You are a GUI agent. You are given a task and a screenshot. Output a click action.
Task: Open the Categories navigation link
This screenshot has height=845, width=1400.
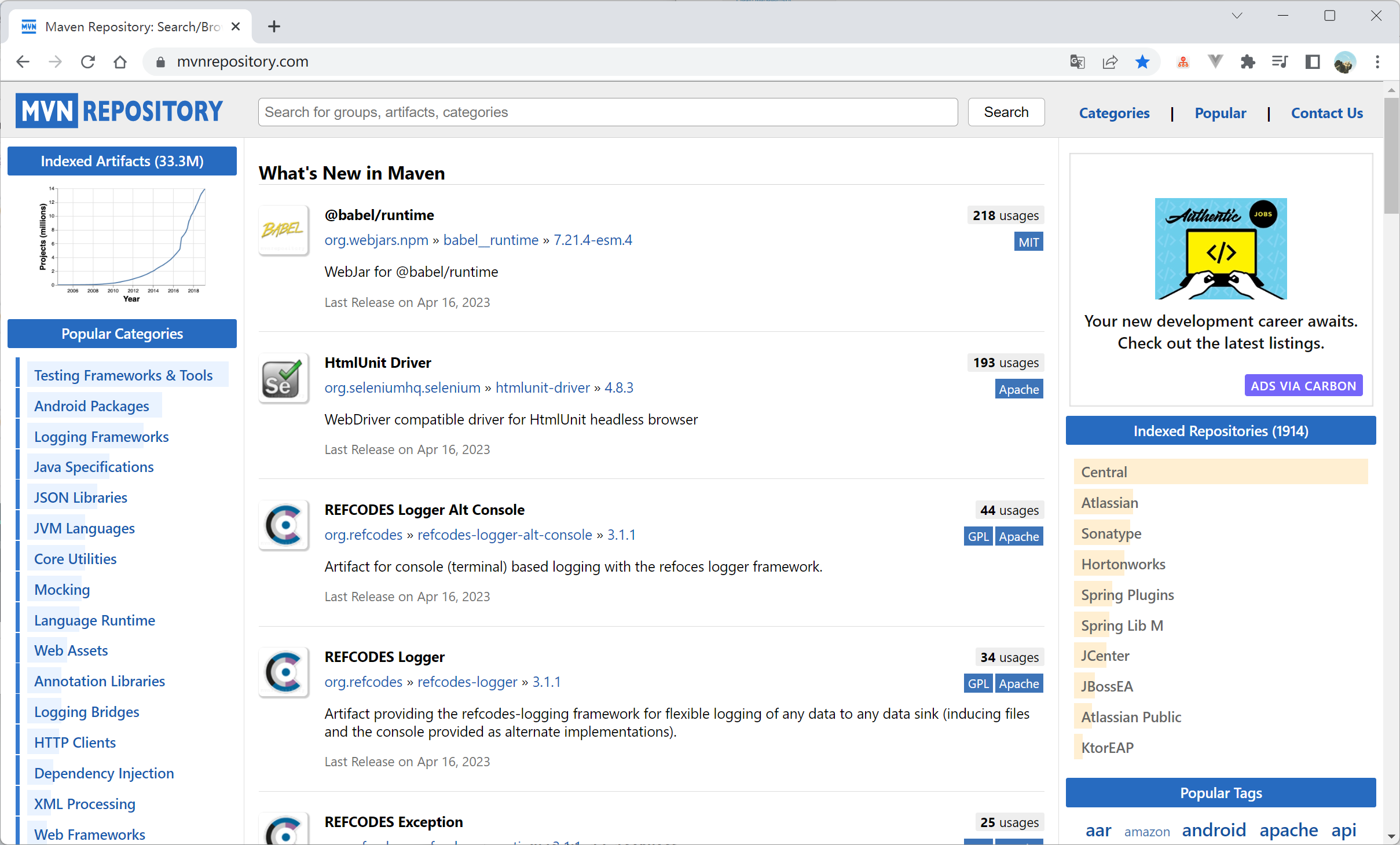tap(1114, 113)
